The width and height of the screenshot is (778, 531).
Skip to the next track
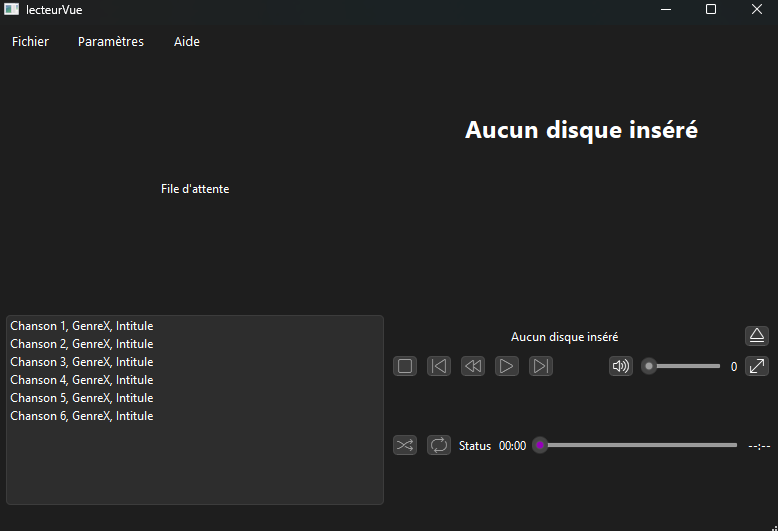pyautogui.click(x=541, y=366)
